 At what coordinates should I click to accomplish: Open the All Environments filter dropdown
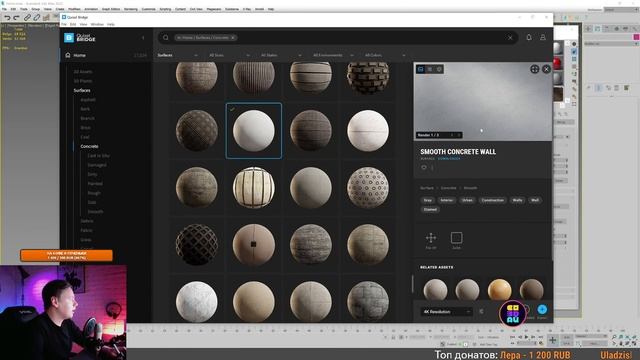tap(333, 55)
